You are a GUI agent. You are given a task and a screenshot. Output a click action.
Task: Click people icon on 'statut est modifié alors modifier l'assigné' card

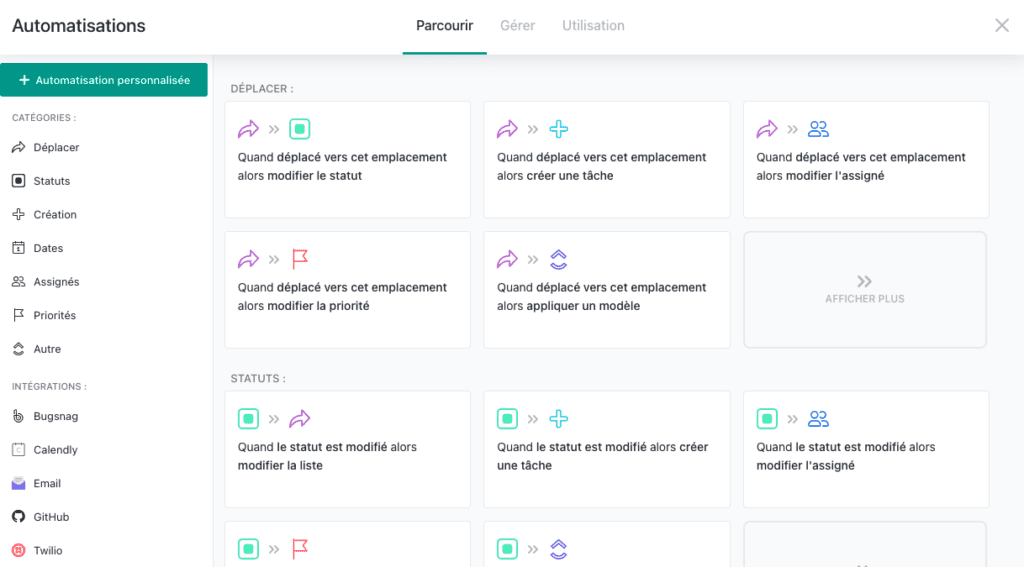click(x=818, y=419)
